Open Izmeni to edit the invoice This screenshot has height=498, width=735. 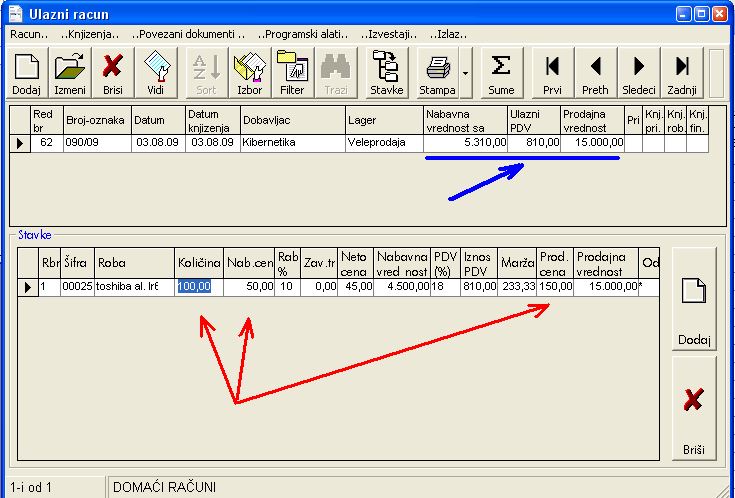tap(70, 73)
